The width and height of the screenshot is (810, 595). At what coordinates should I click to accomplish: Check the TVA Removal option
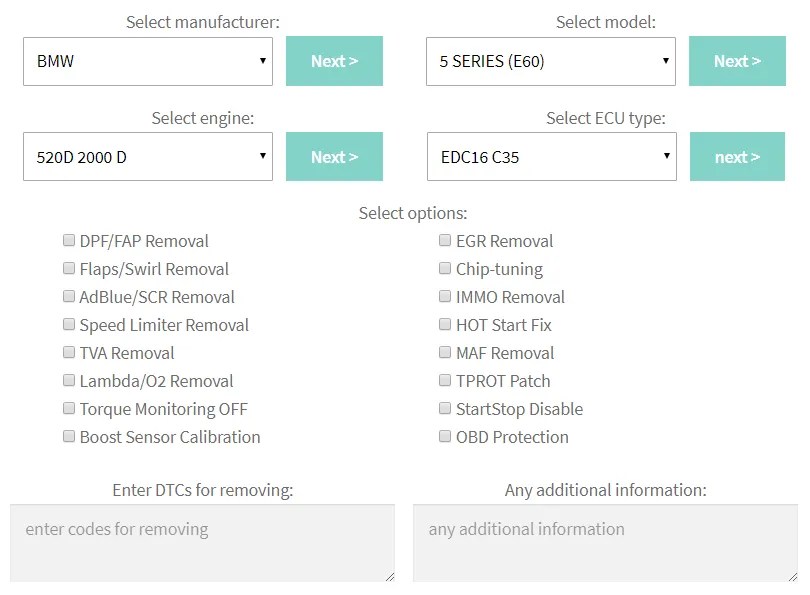[x=69, y=352]
